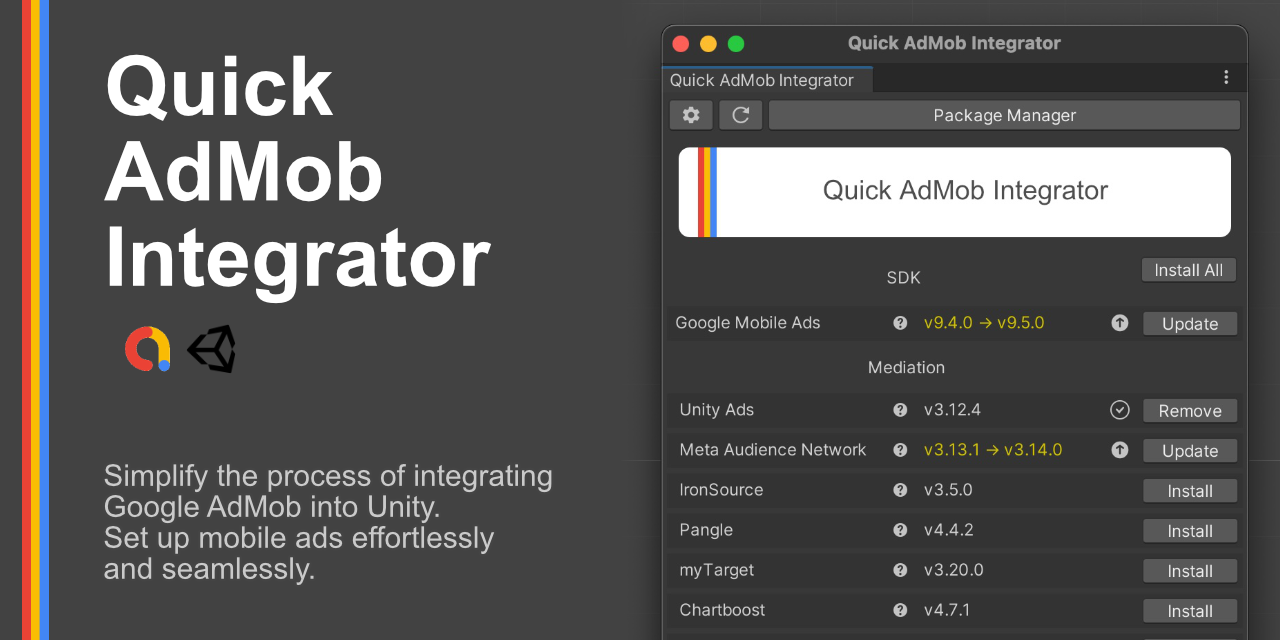The width and height of the screenshot is (1280, 640).
Task: Click the Quick AdMob Integrator banner
Action: coord(955,192)
